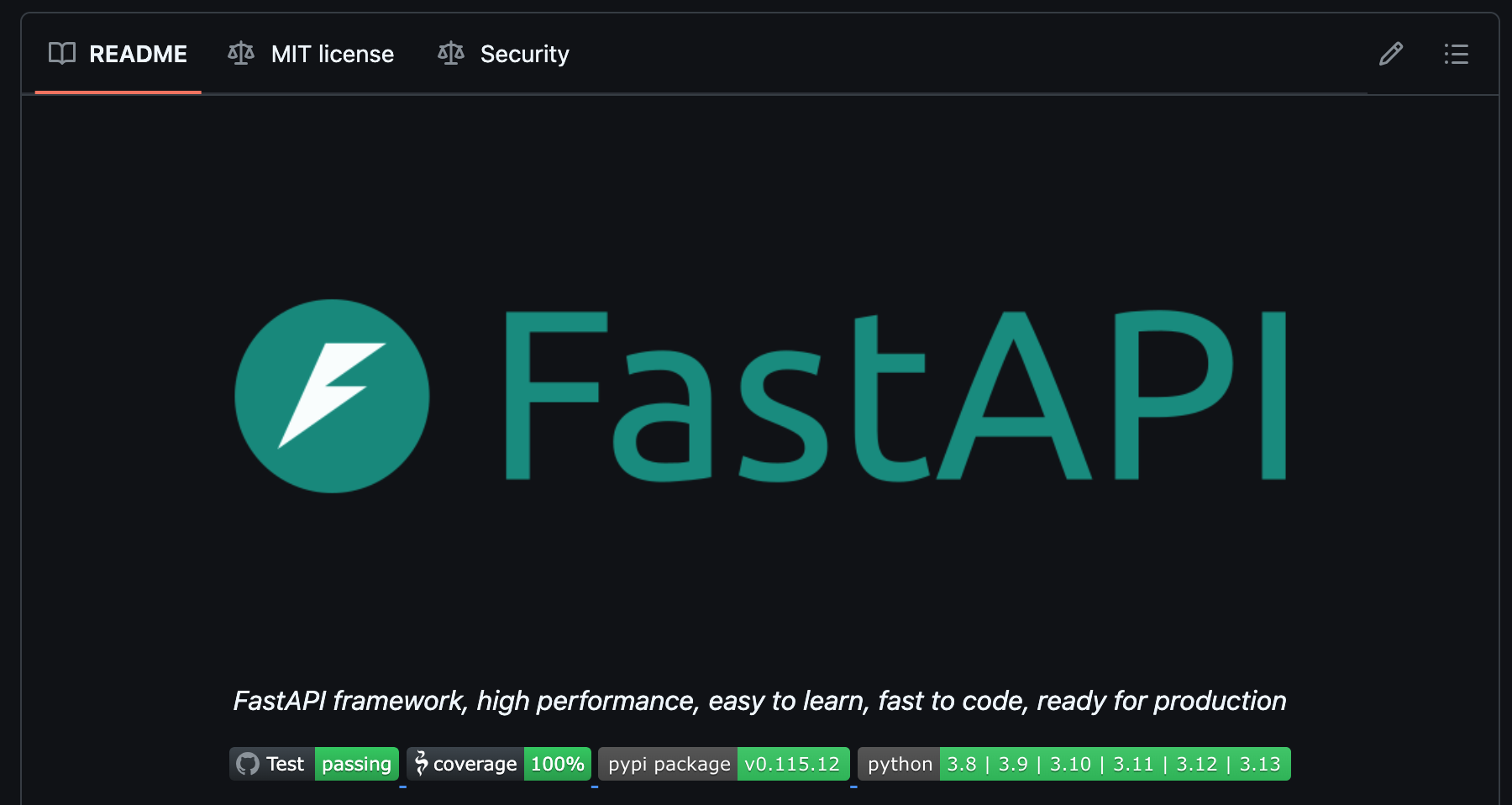
Task: Click the Codecov icon on coverage badge
Action: pos(421,763)
